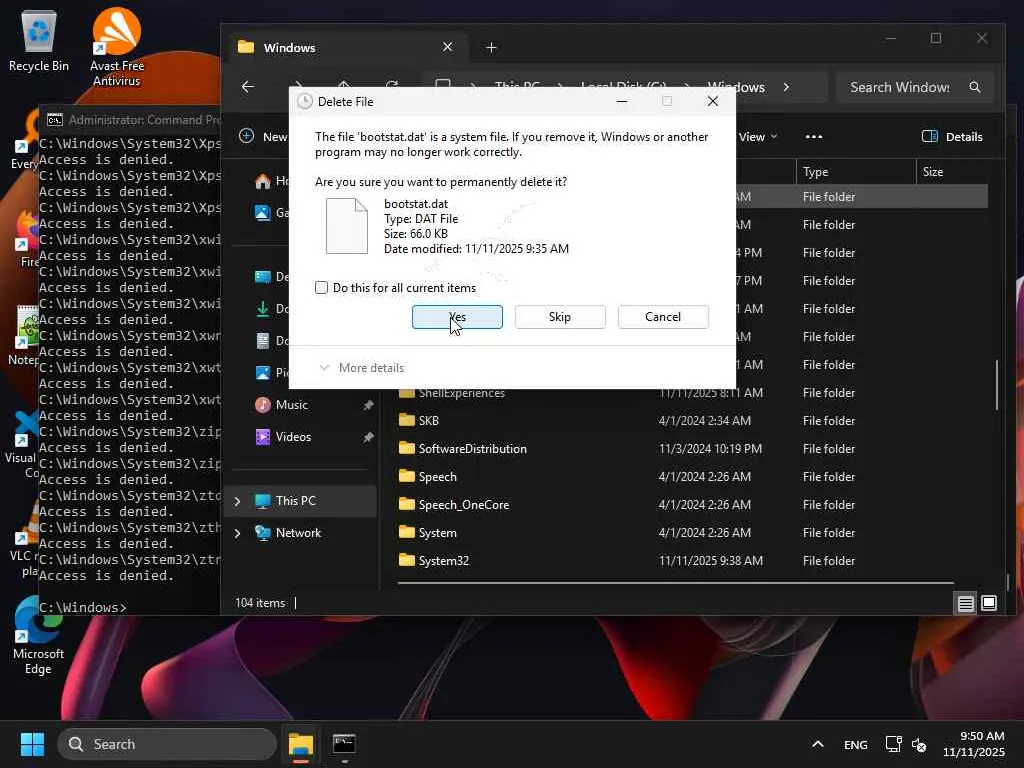Select the System folder
The width and height of the screenshot is (1024, 768).
click(x=438, y=533)
